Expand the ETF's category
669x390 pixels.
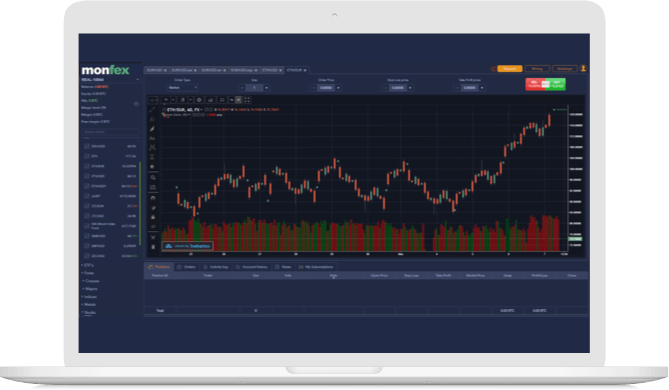point(88,265)
